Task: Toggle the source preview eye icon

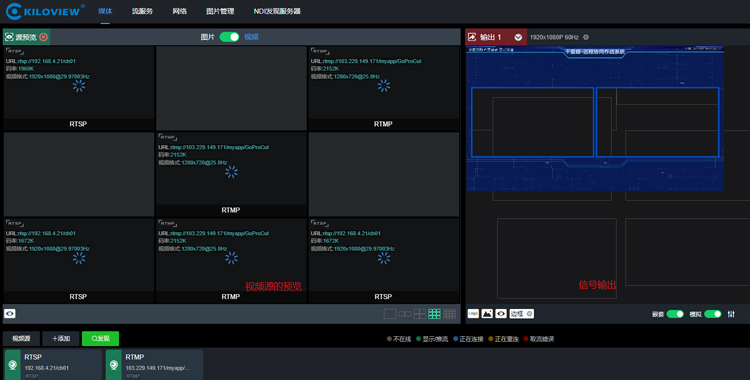Action: [x=10, y=313]
